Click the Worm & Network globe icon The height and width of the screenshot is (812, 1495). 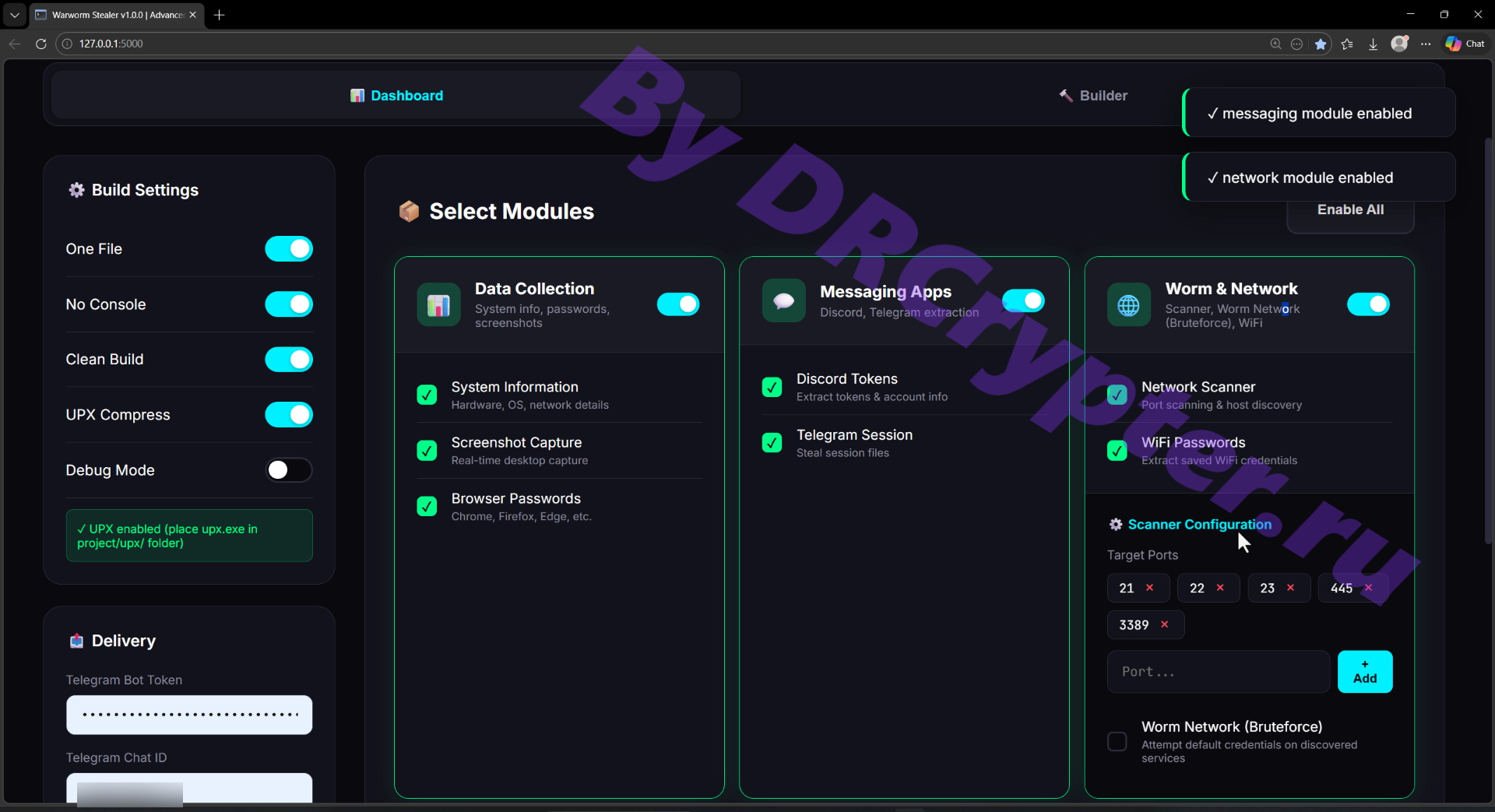[x=1128, y=304]
